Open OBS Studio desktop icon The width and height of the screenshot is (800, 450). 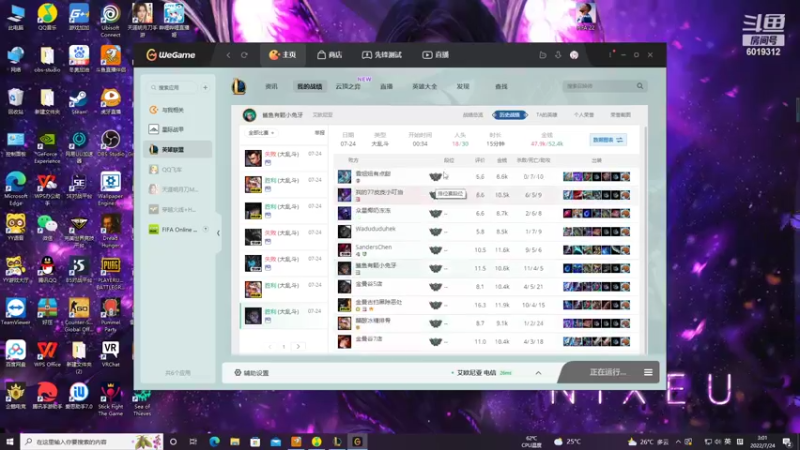click(x=111, y=143)
